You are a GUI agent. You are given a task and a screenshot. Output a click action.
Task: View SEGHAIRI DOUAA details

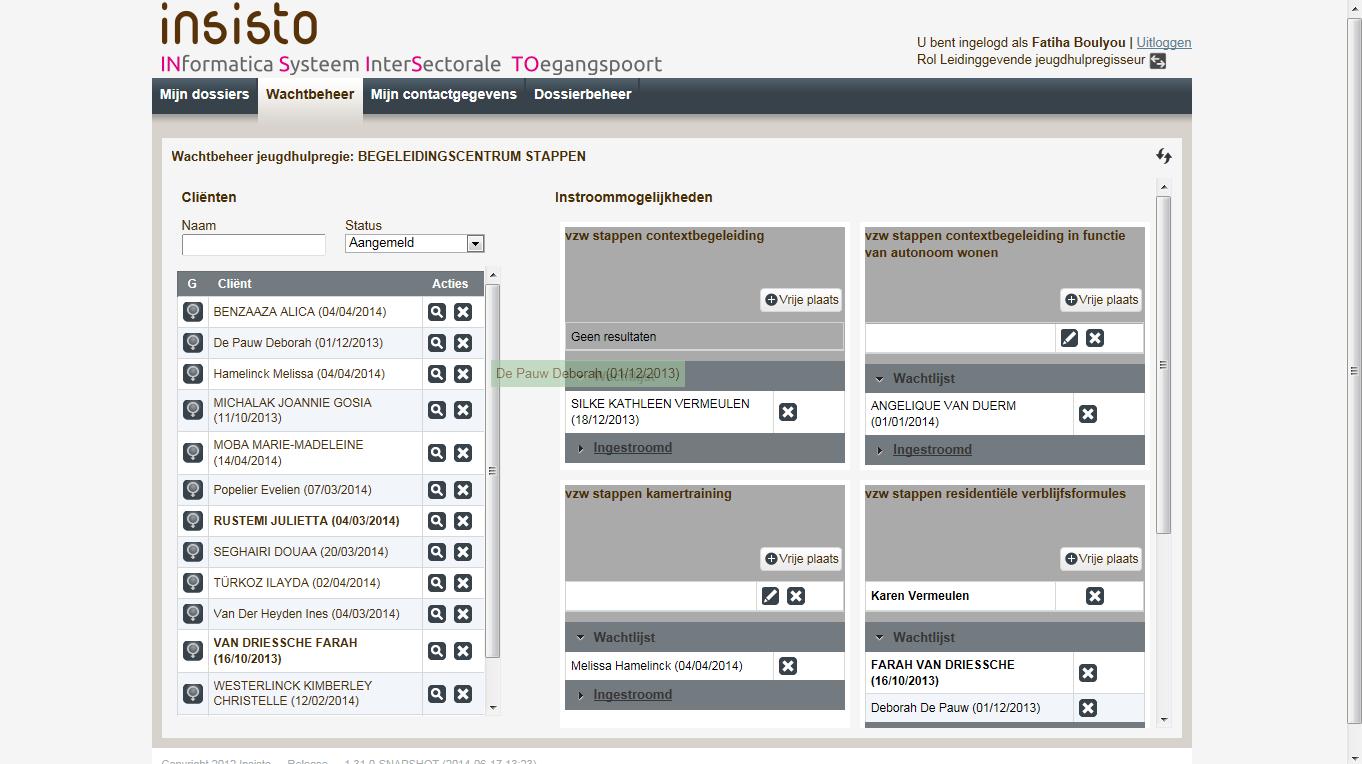437,552
